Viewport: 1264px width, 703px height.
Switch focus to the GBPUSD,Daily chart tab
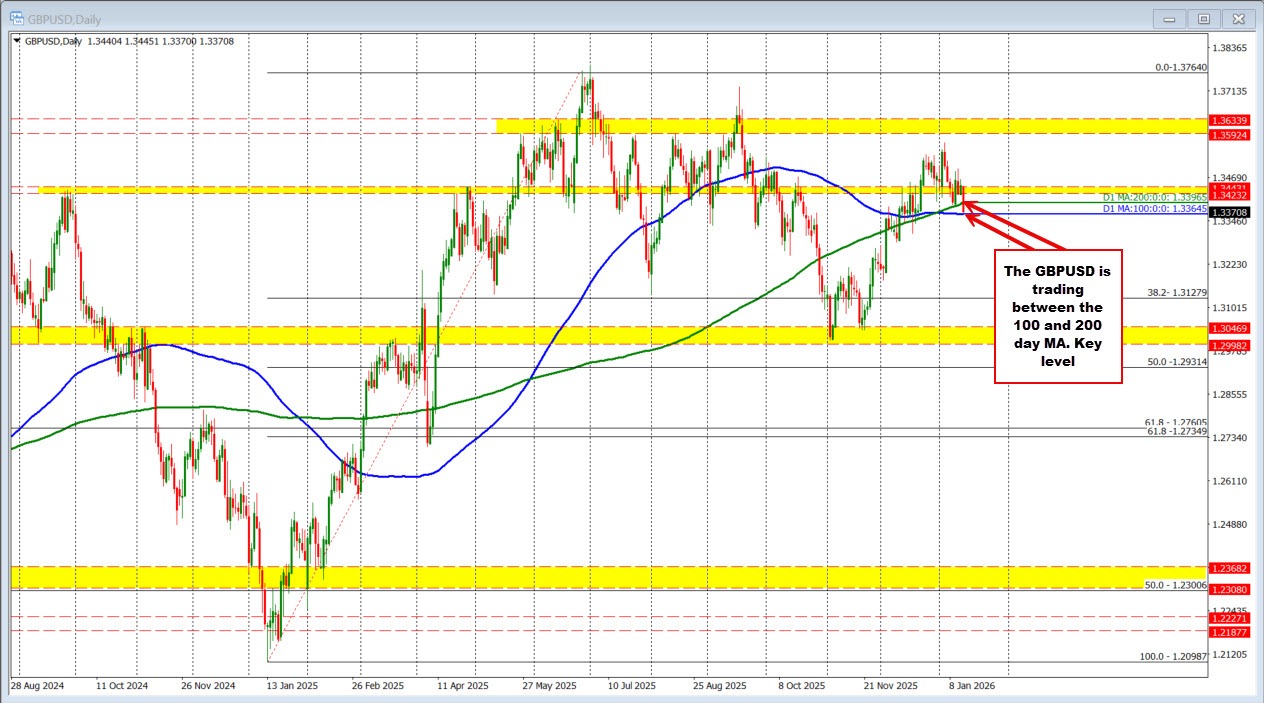coord(60,18)
